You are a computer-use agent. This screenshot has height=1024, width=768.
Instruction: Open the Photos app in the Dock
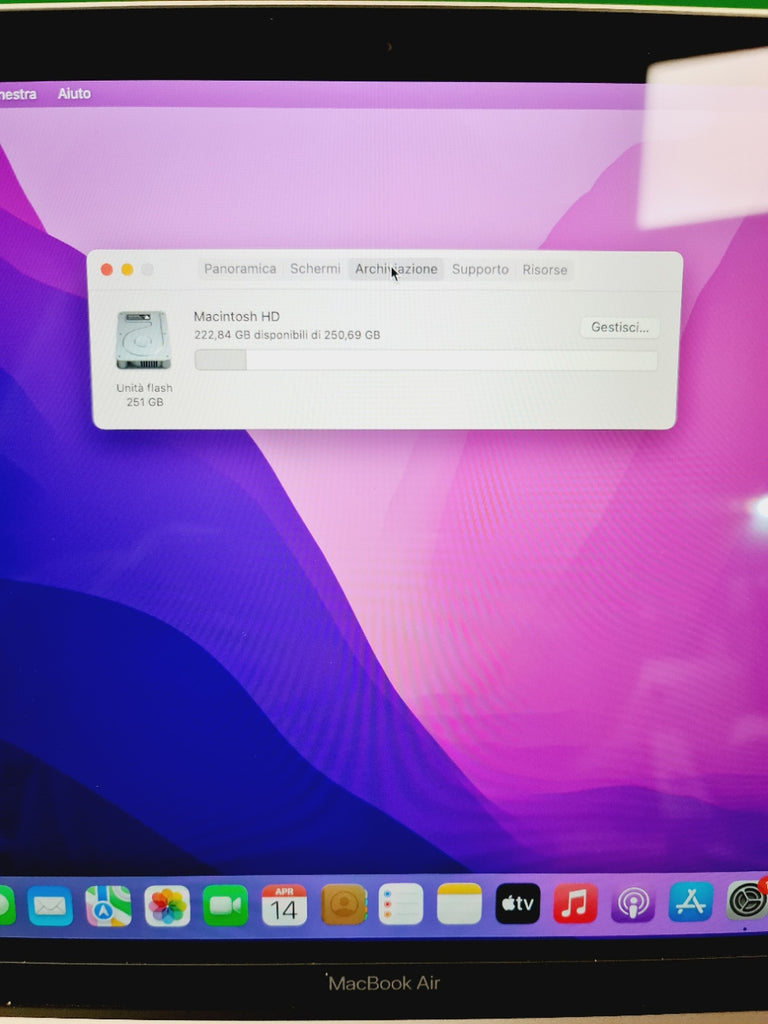[167, 906]
